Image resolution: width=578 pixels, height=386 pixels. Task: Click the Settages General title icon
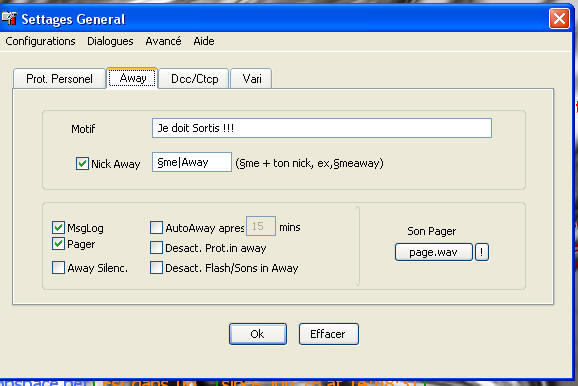pos(9,18)
